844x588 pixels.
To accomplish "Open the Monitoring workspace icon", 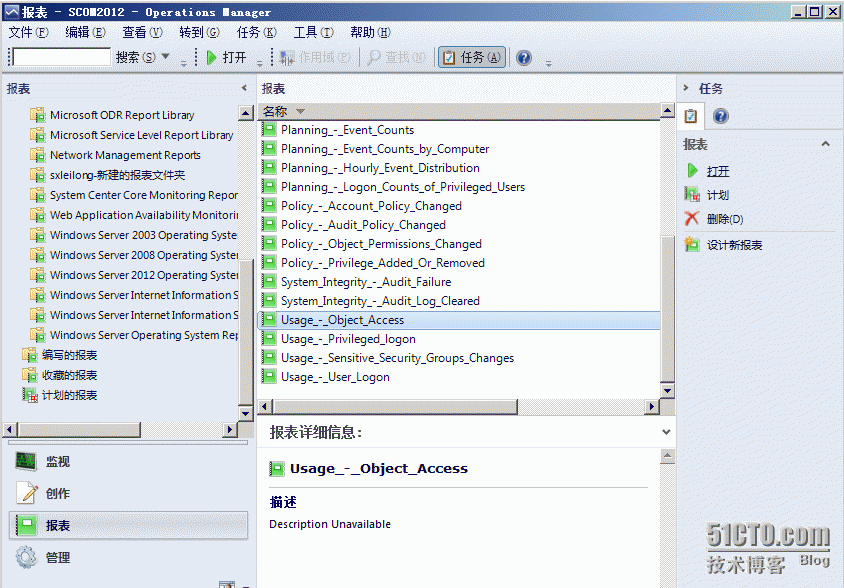I will click(x=25, y=461).
